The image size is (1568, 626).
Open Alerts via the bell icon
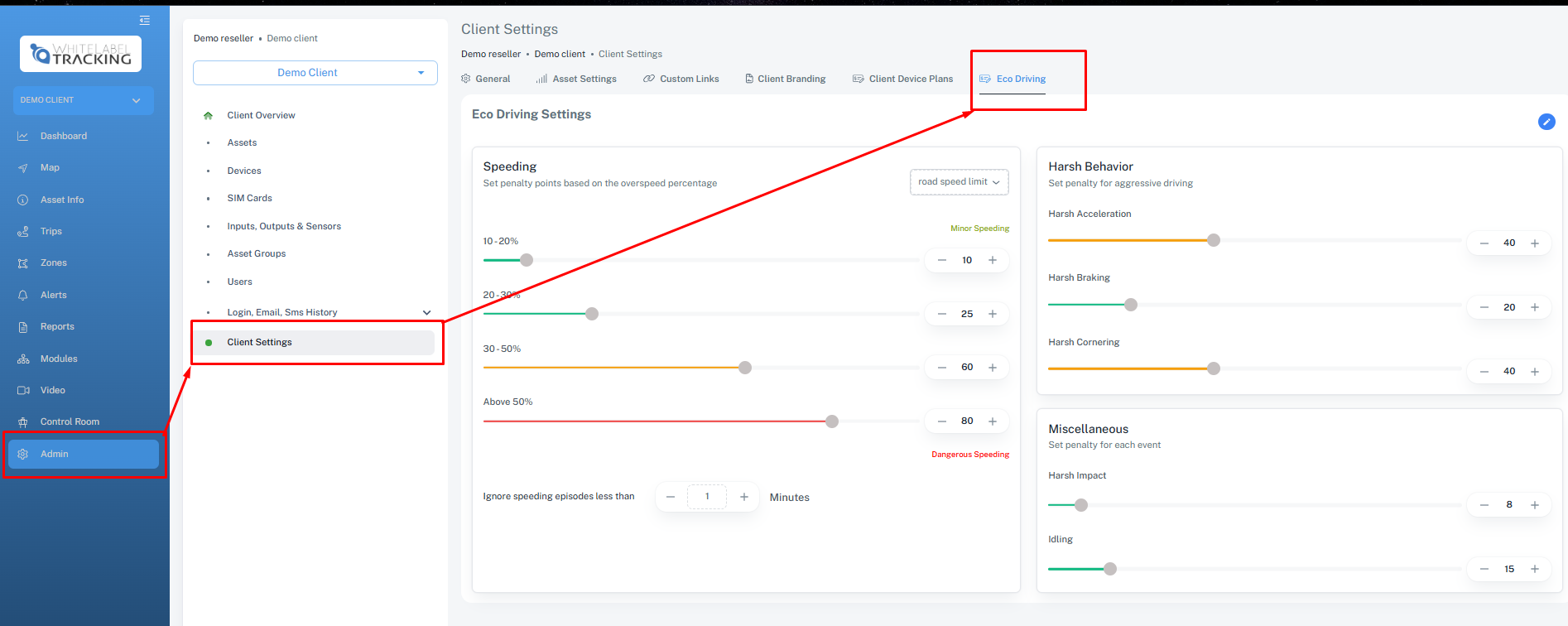(23, 295)
